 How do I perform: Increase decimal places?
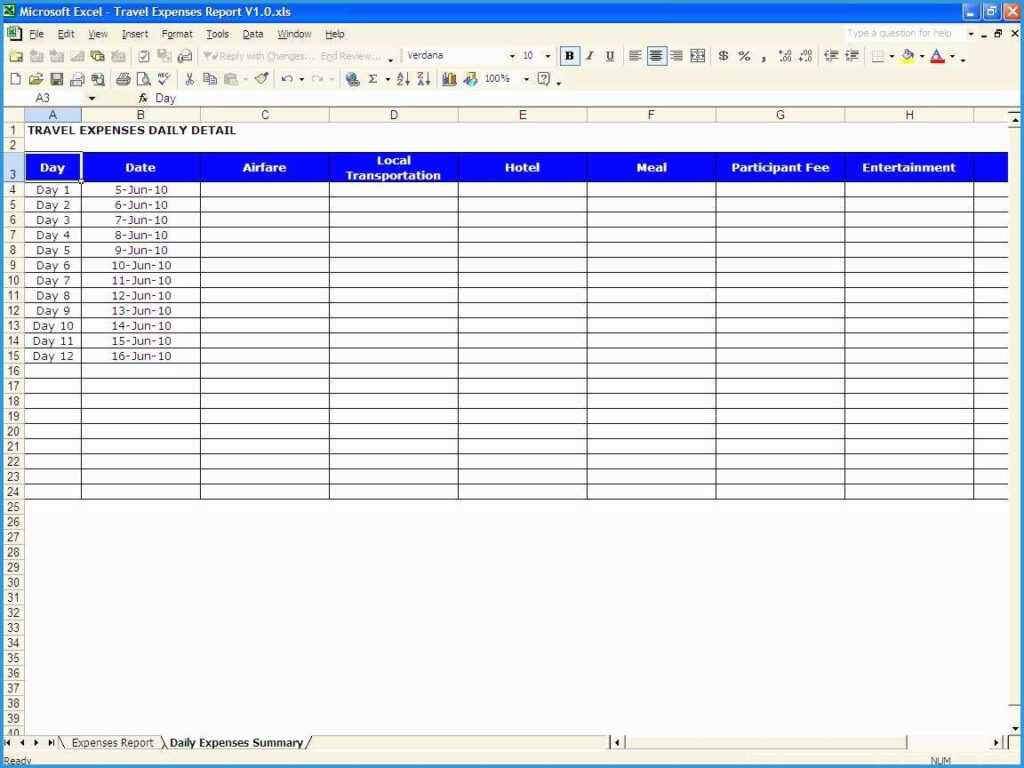[785, 56]
